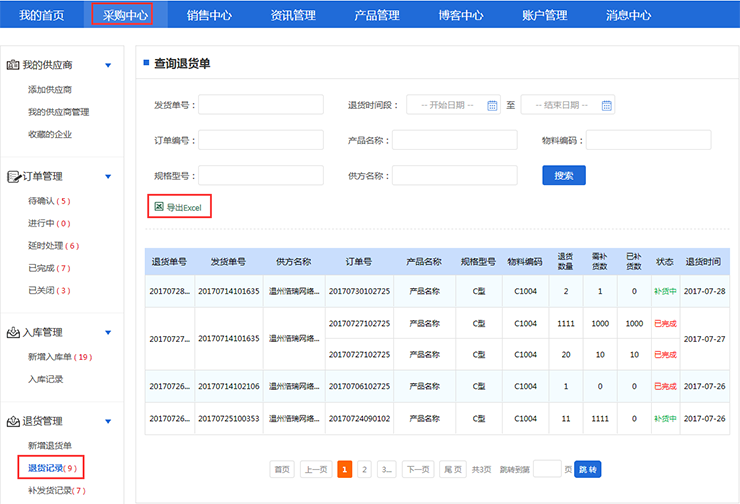Collapse the 我的供应商 section arrow
Viewport: 740px width, 504px height.
[108, 65]
